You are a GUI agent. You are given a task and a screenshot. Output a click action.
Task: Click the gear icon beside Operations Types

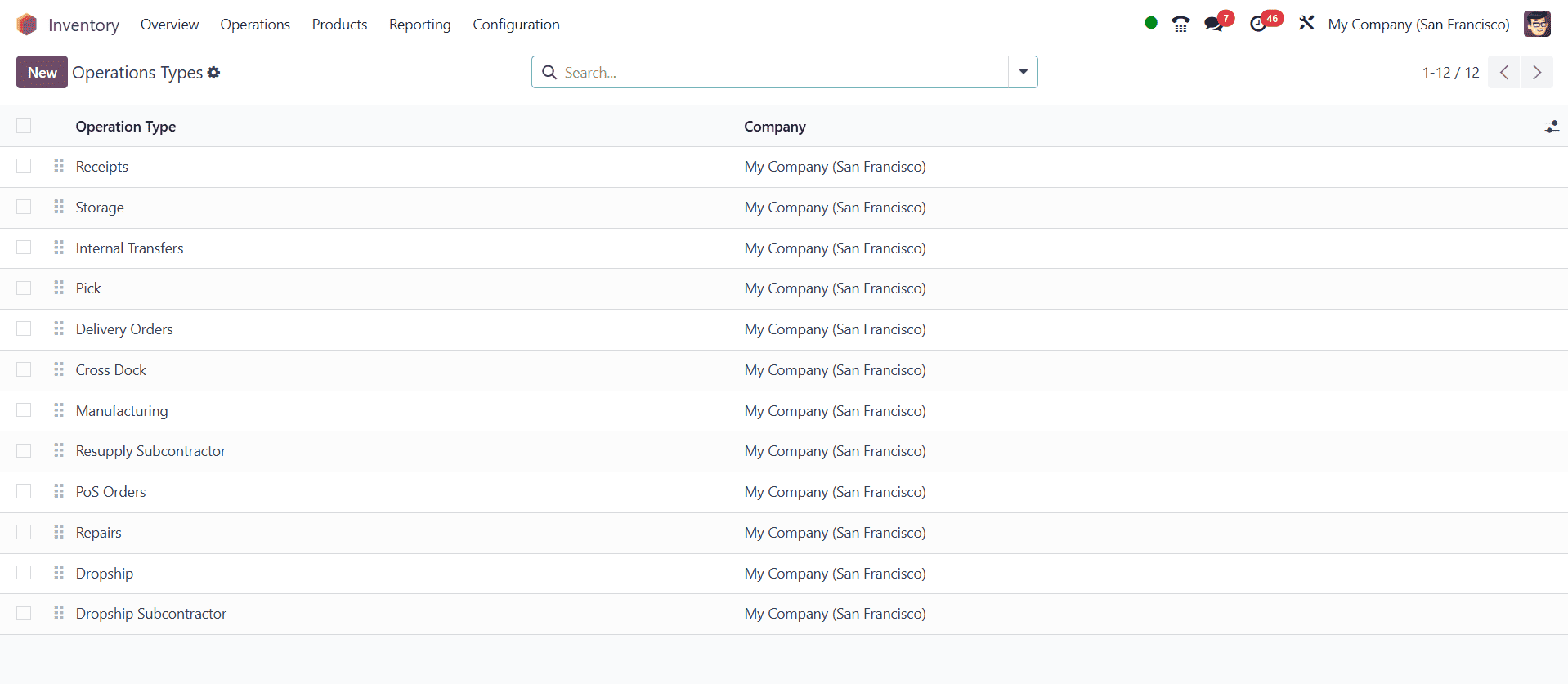pyautogui.click(x=214, y=73)
